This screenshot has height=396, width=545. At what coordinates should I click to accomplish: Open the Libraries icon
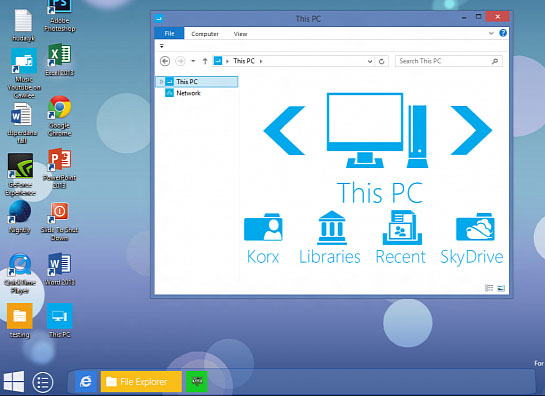point(332,227)
